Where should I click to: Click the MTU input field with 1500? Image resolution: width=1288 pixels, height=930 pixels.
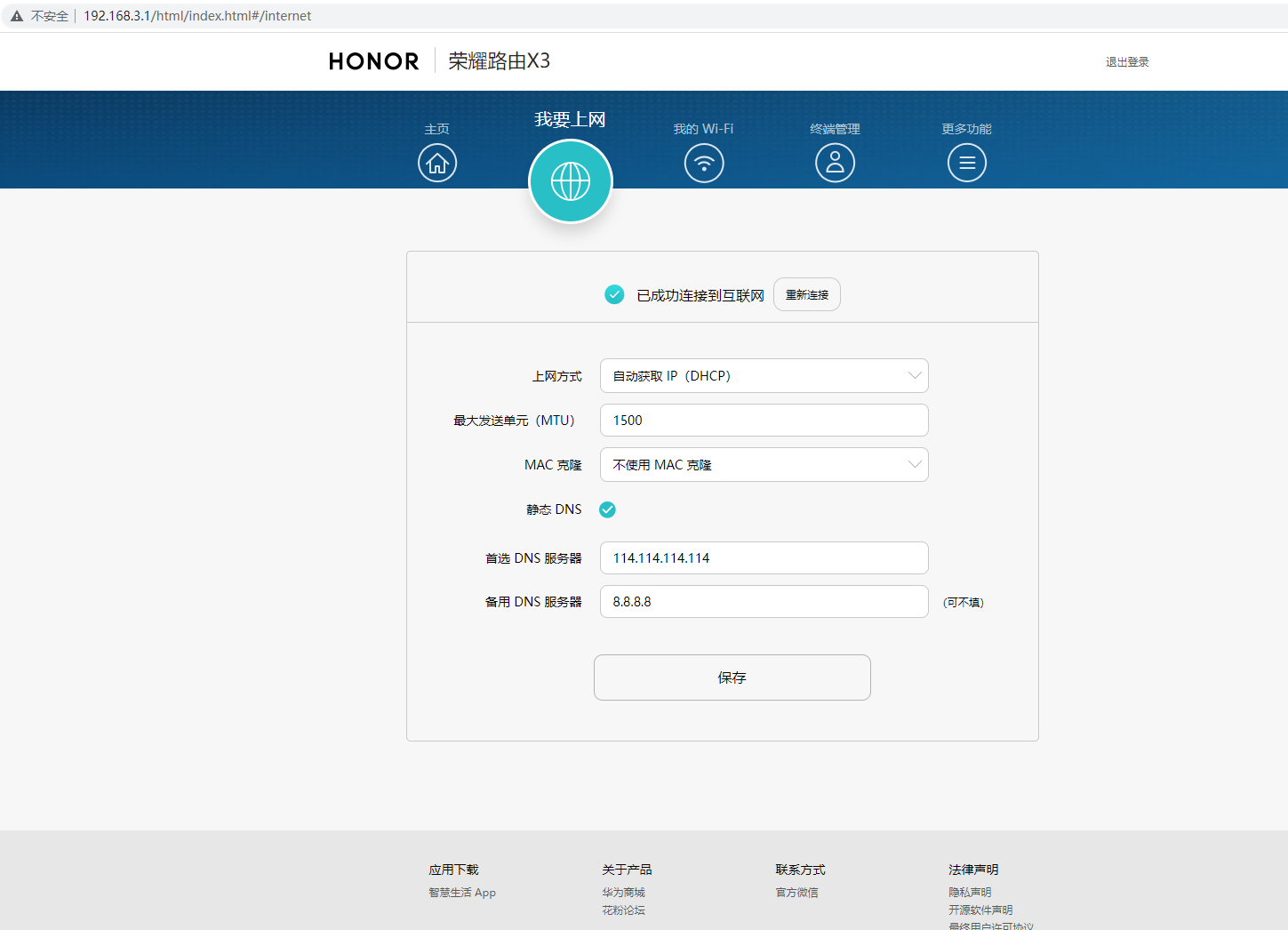click(x=764, y=421)
